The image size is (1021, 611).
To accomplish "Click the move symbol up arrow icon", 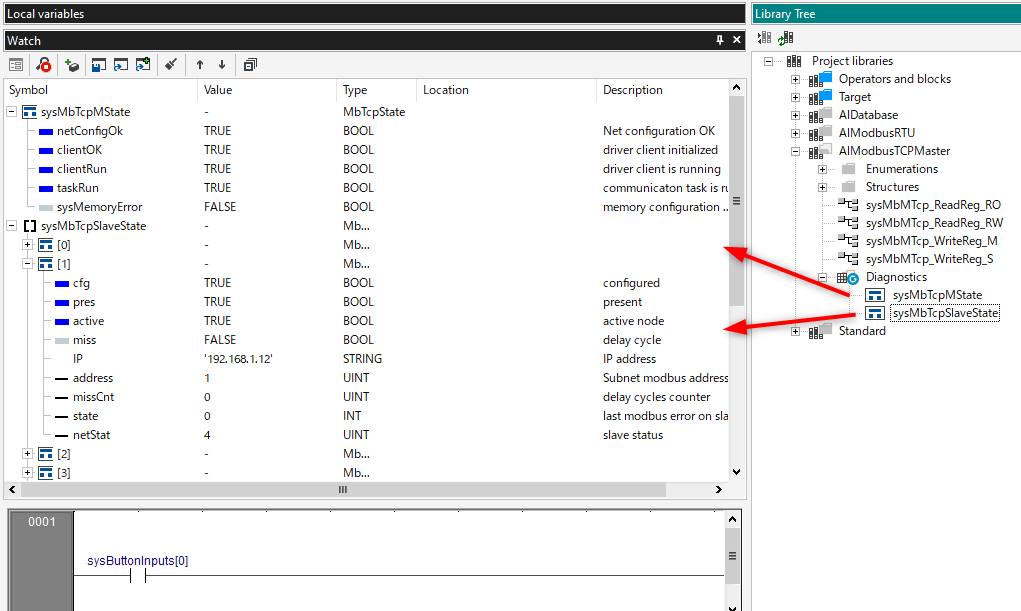I will coord(196,64).
